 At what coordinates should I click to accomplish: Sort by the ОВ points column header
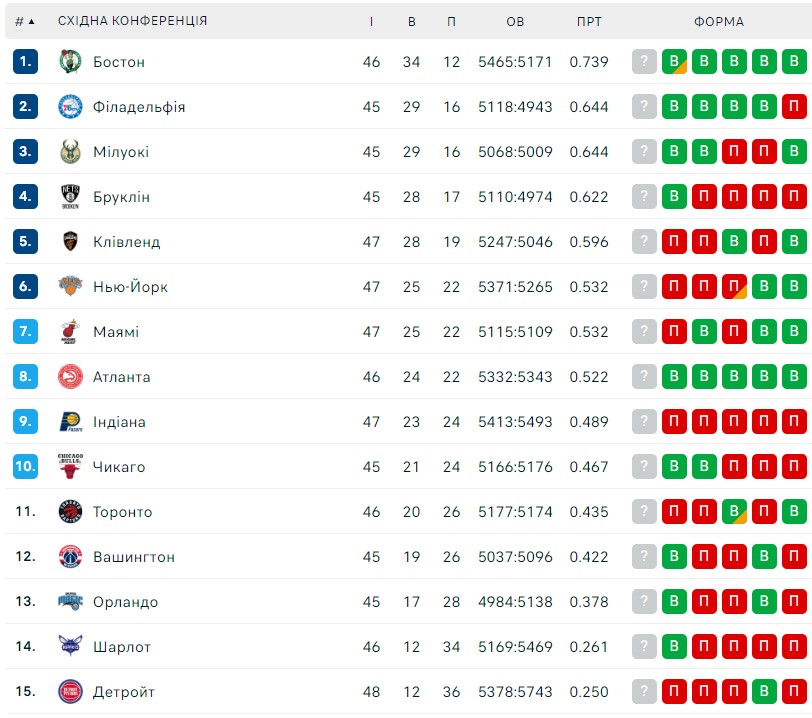(x=515, y=22)
